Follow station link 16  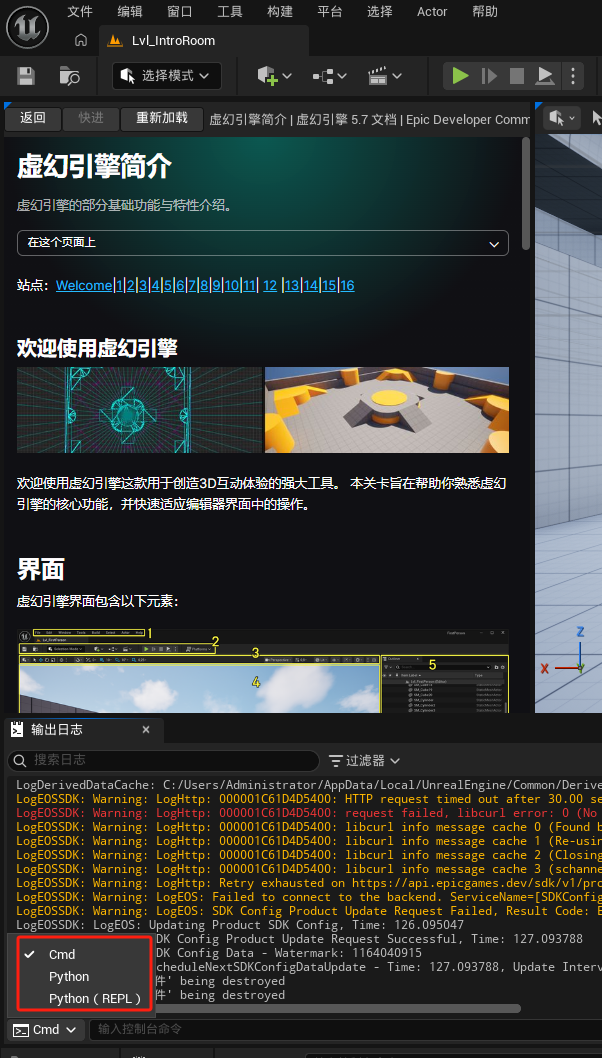coord(347,285)
